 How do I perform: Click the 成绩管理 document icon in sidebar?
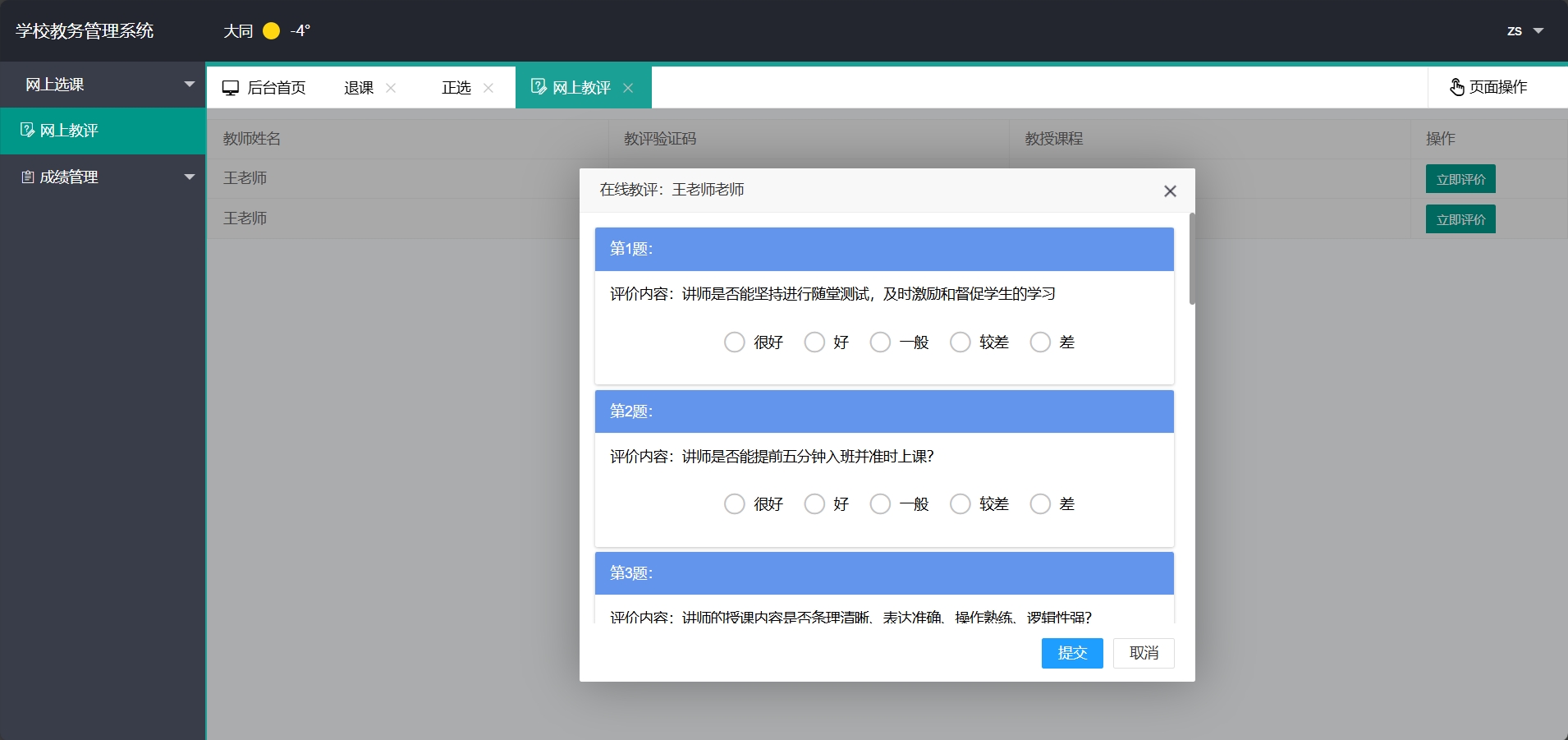(x=26, y=177)
